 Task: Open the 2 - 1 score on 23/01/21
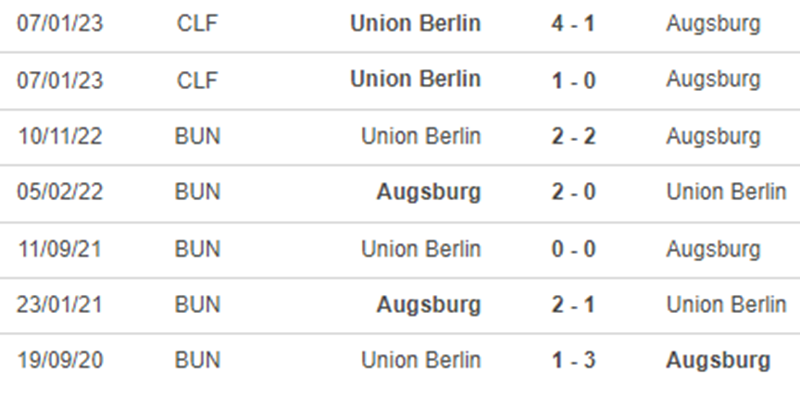(573, 305)
